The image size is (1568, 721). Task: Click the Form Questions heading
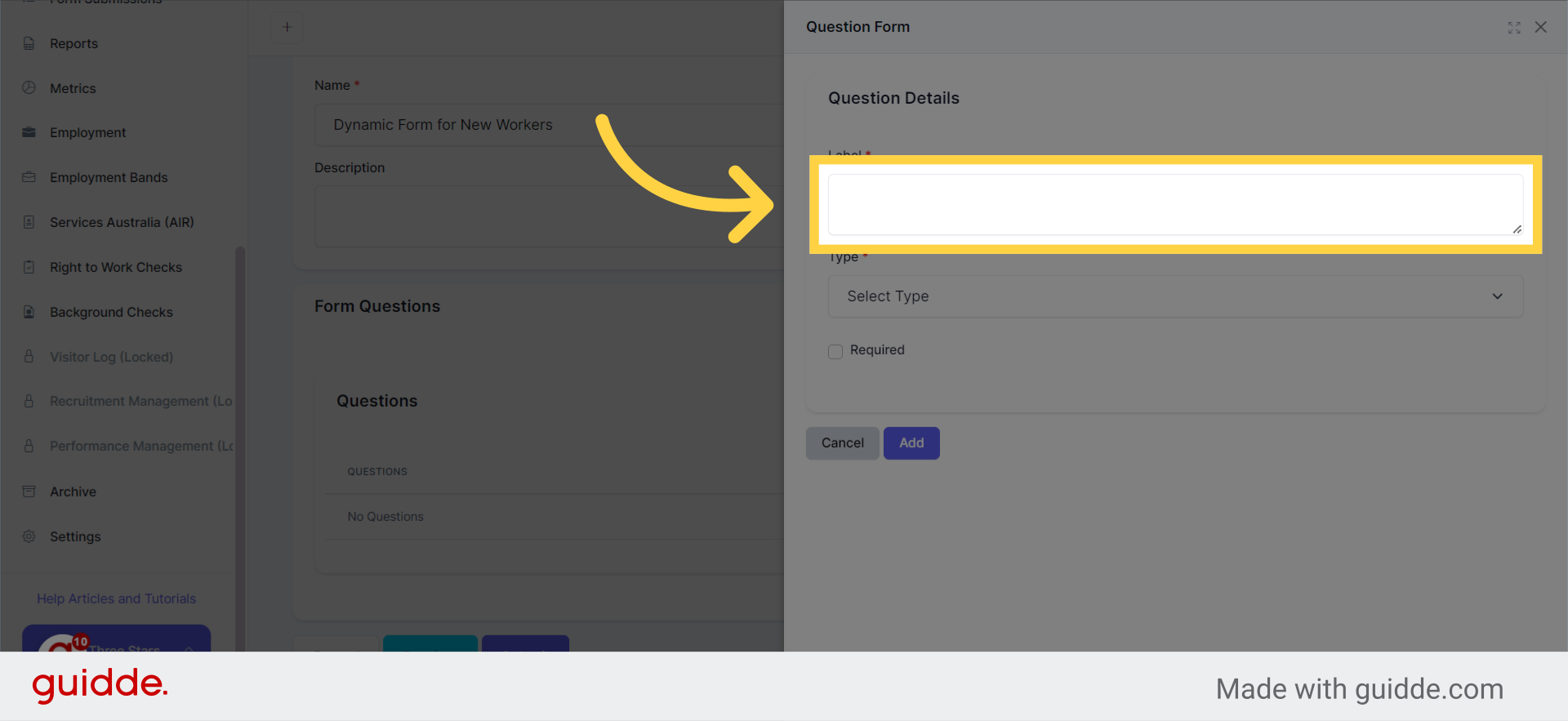pos(377,306)
